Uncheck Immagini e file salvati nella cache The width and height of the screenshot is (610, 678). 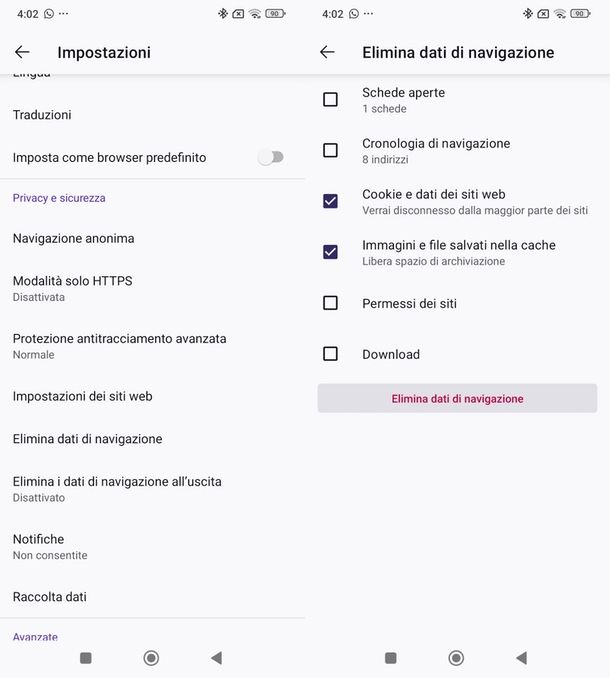tap(330, 252)
